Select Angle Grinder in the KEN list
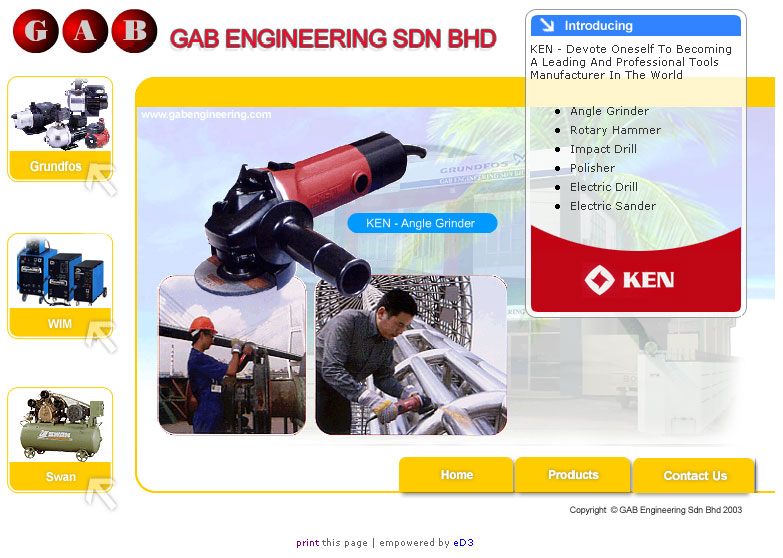Viewport: 783px width, 558px height. [x=609, y=111]
